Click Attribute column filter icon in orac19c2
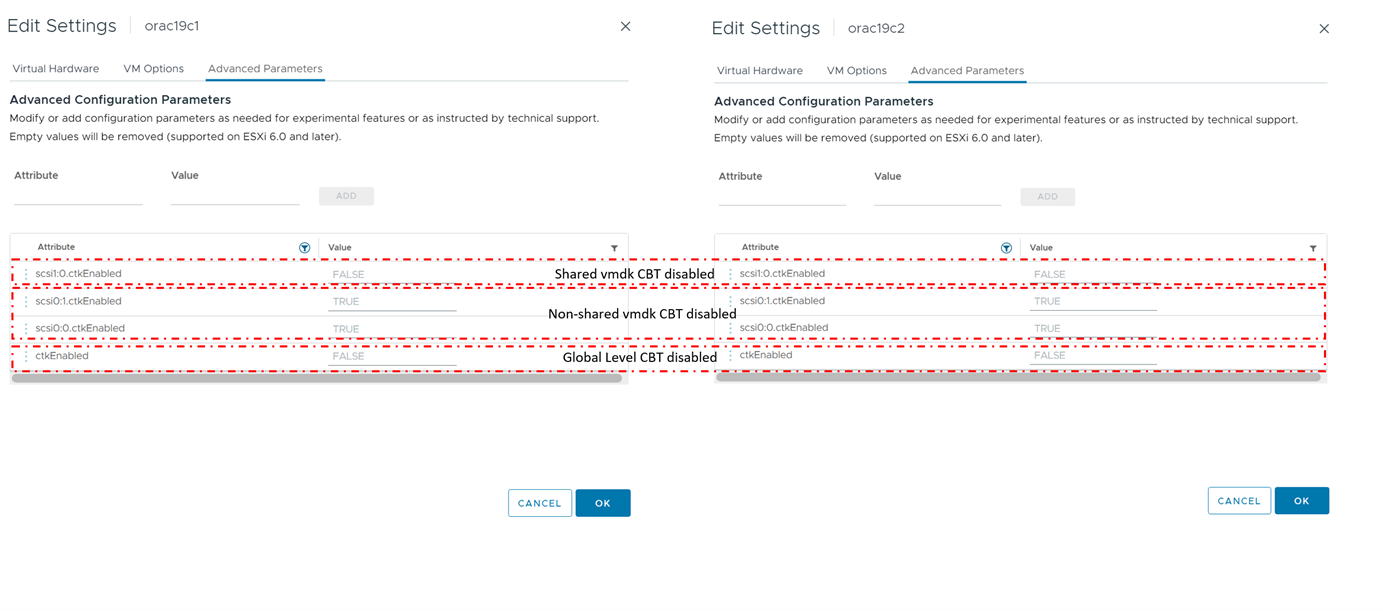Screen dimensions: 1383x611 pos(1007,248)
